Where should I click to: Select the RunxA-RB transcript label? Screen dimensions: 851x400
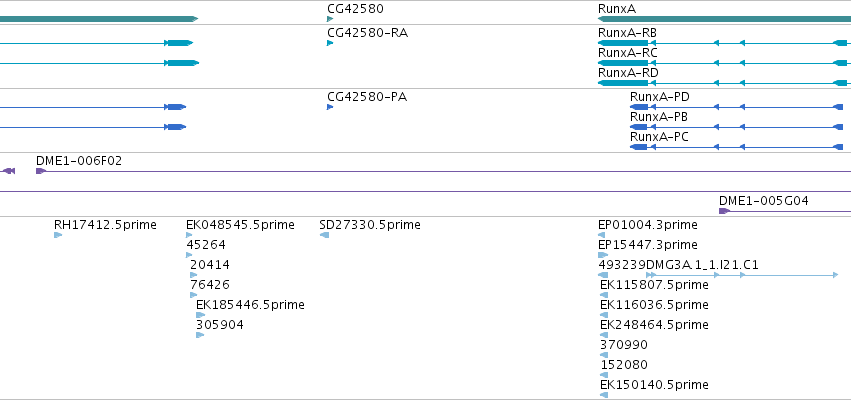[627, 33]
